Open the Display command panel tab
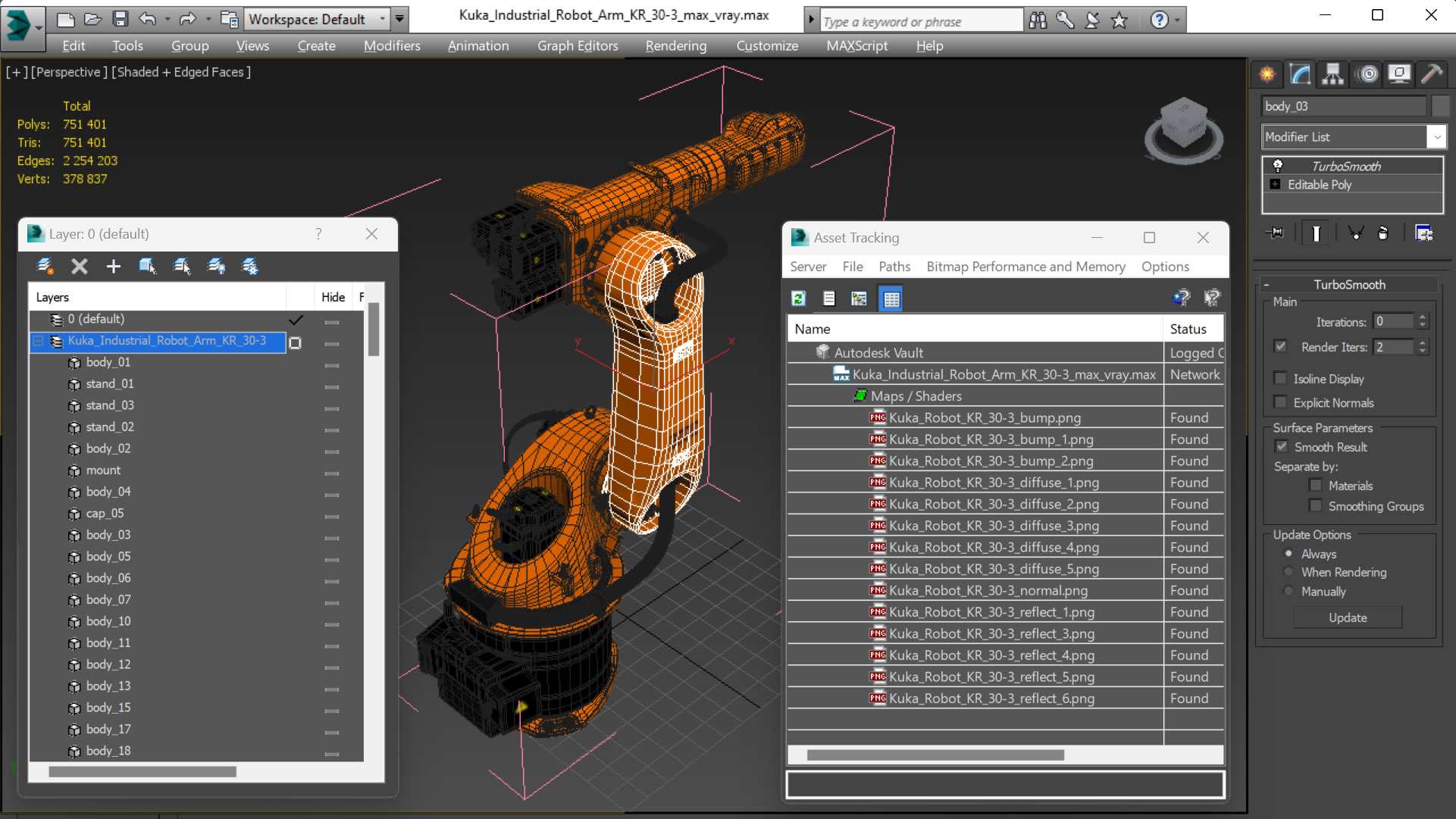 click(x=1399, y=74)
